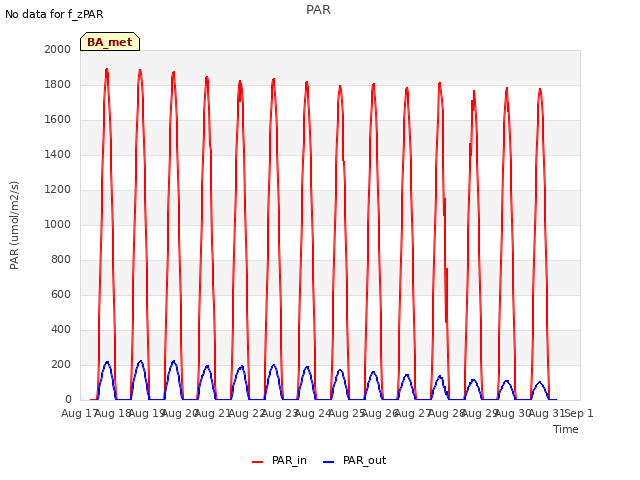Click the blue PAR_out legend swatch
Screen dimensions: 640x480
coord(329,462)
